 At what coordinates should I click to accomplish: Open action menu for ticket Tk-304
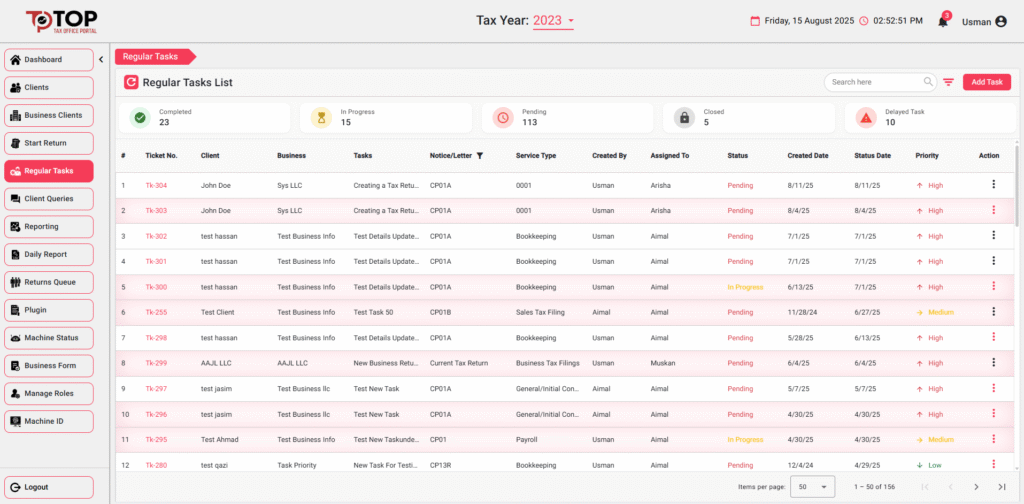tap(993, 184)
